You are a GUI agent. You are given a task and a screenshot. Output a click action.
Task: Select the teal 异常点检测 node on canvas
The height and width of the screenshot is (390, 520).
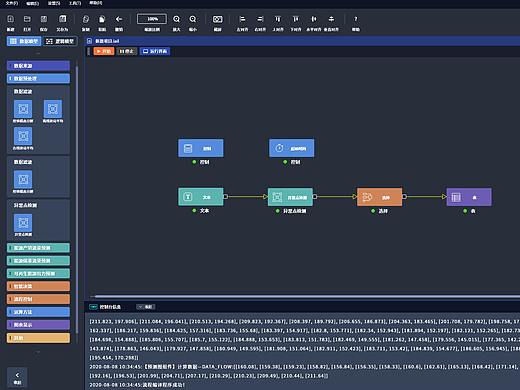coord(290,197)
